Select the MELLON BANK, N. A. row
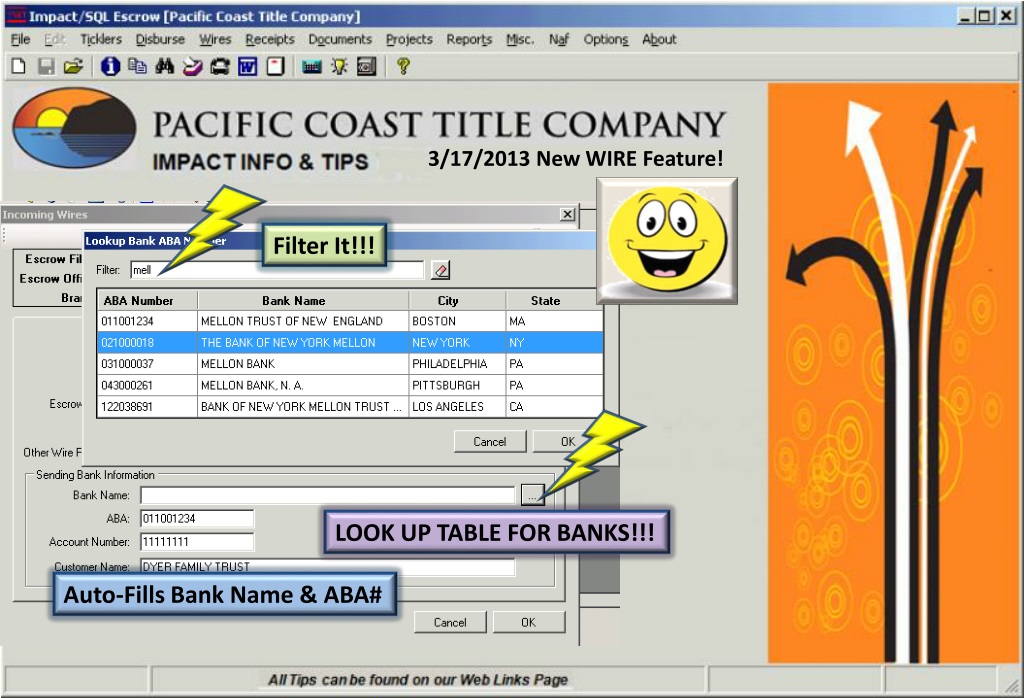This screenshot has height=698, width=1024. tap(350, 385)
